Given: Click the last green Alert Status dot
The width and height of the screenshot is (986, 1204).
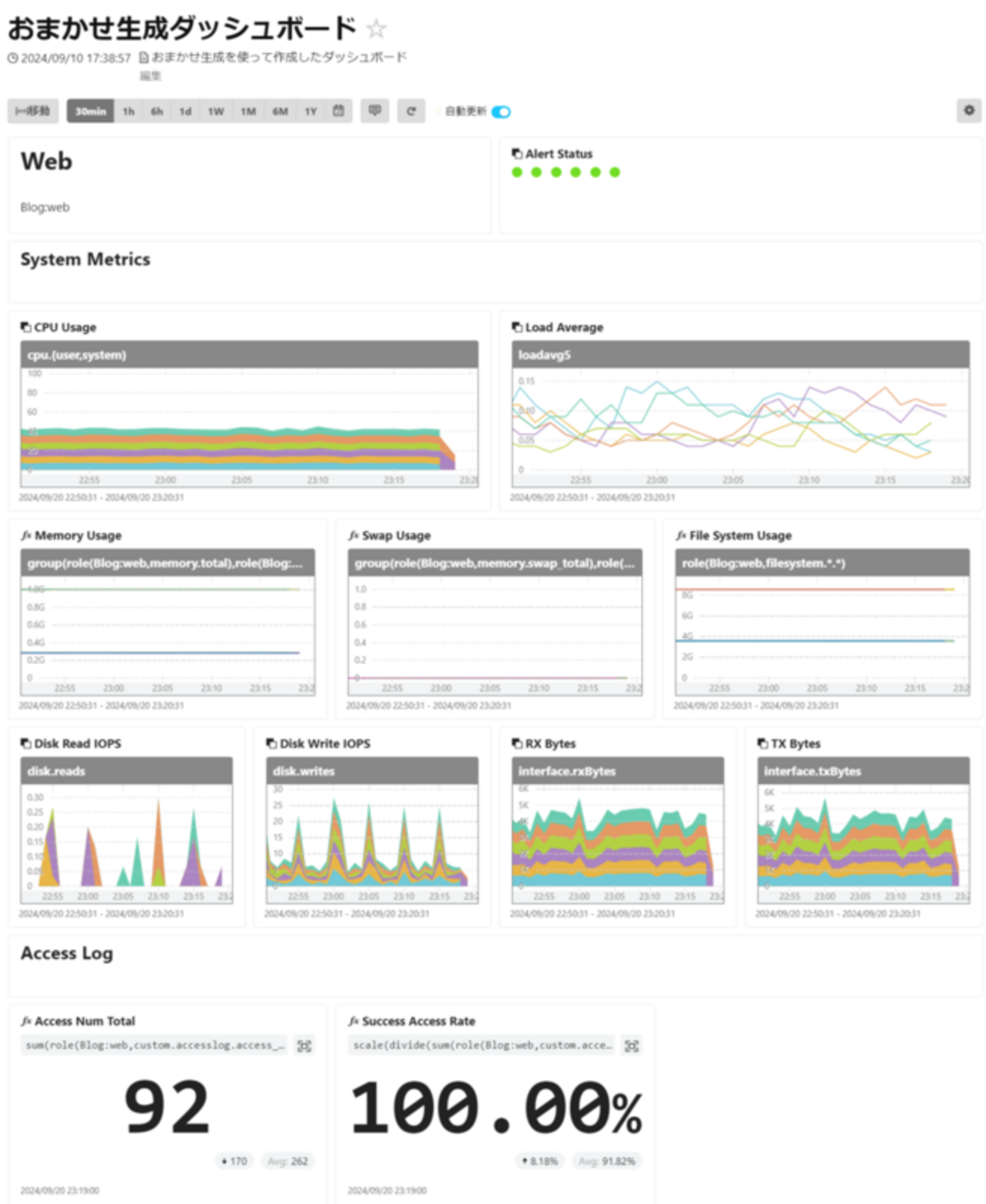Looking at the screenshot, I should tap(615, 172).
